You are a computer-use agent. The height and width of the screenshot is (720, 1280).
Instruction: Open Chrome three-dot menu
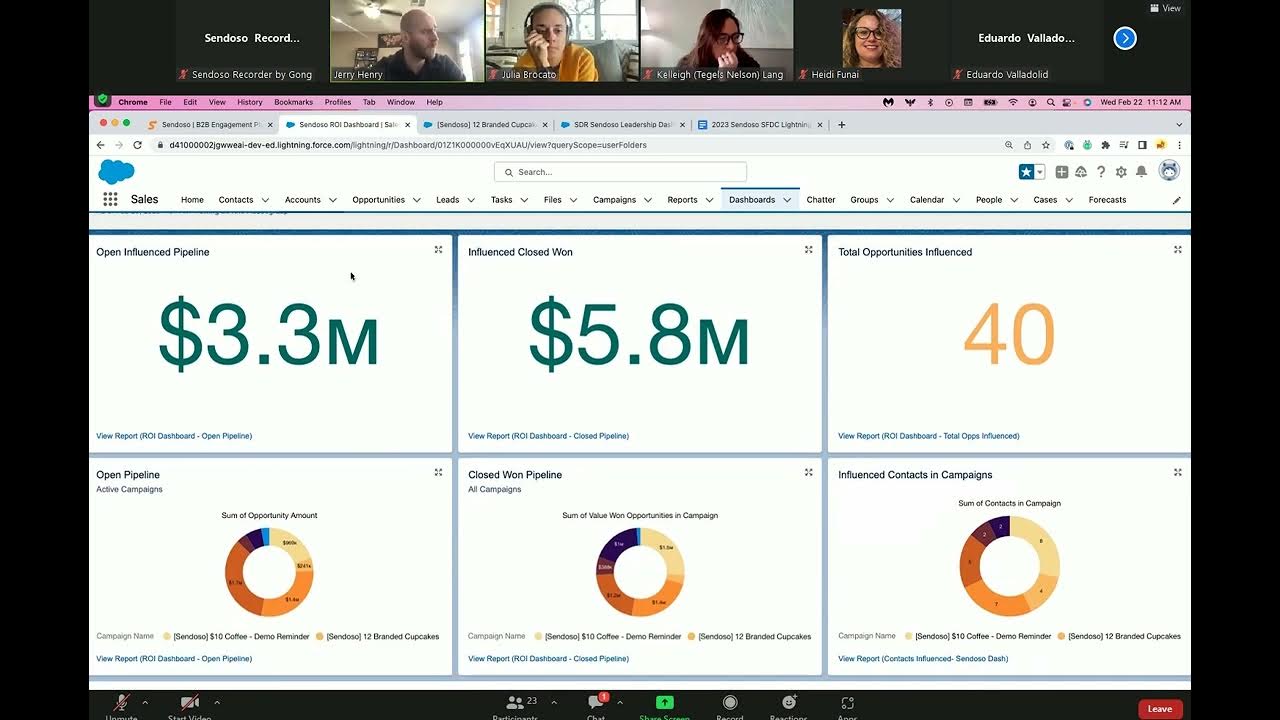[1179, 145]
